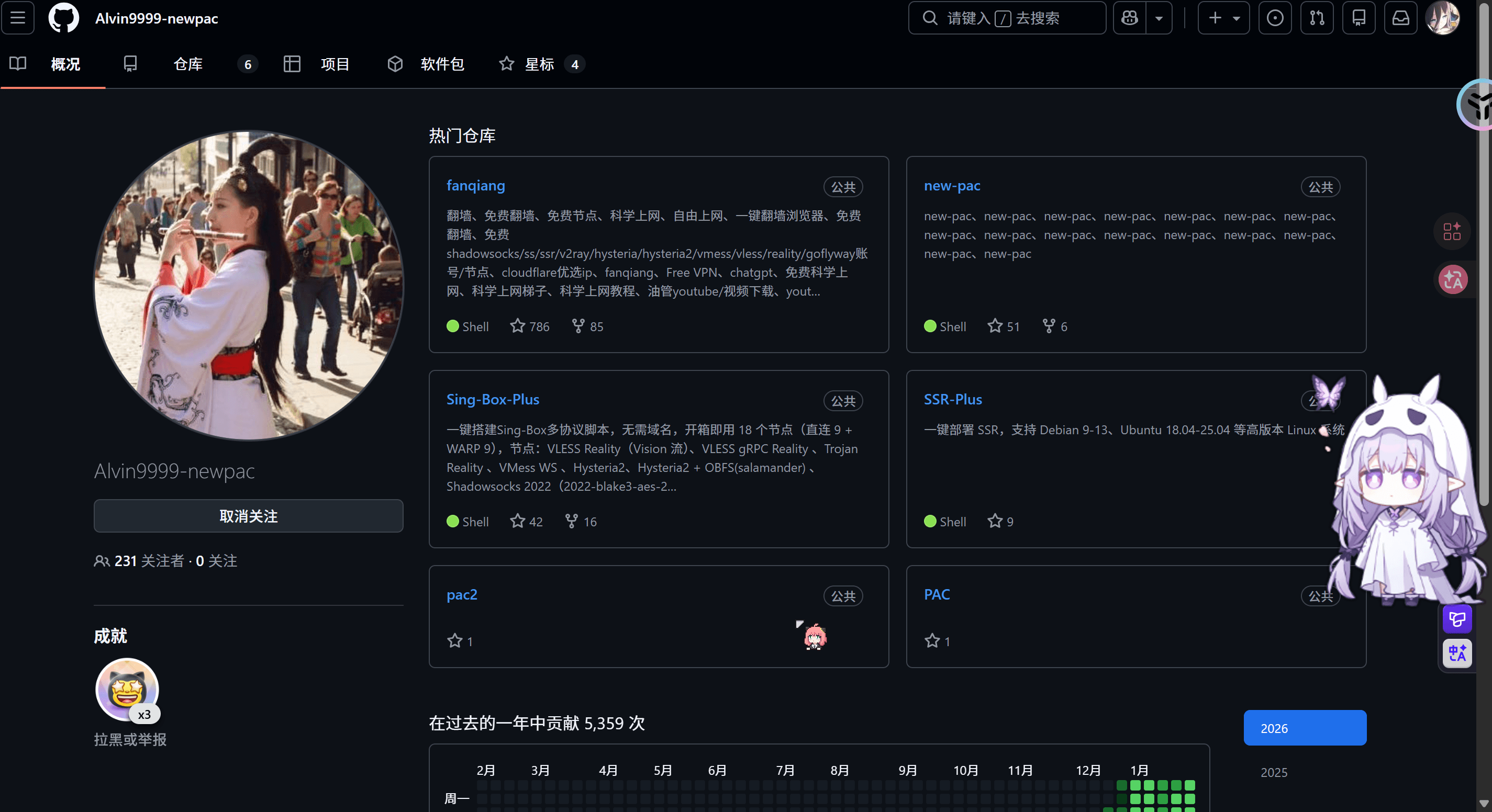Open Copilot chat icon
Viewport: 1492px width, 812px height.
tap(1129, 18)
